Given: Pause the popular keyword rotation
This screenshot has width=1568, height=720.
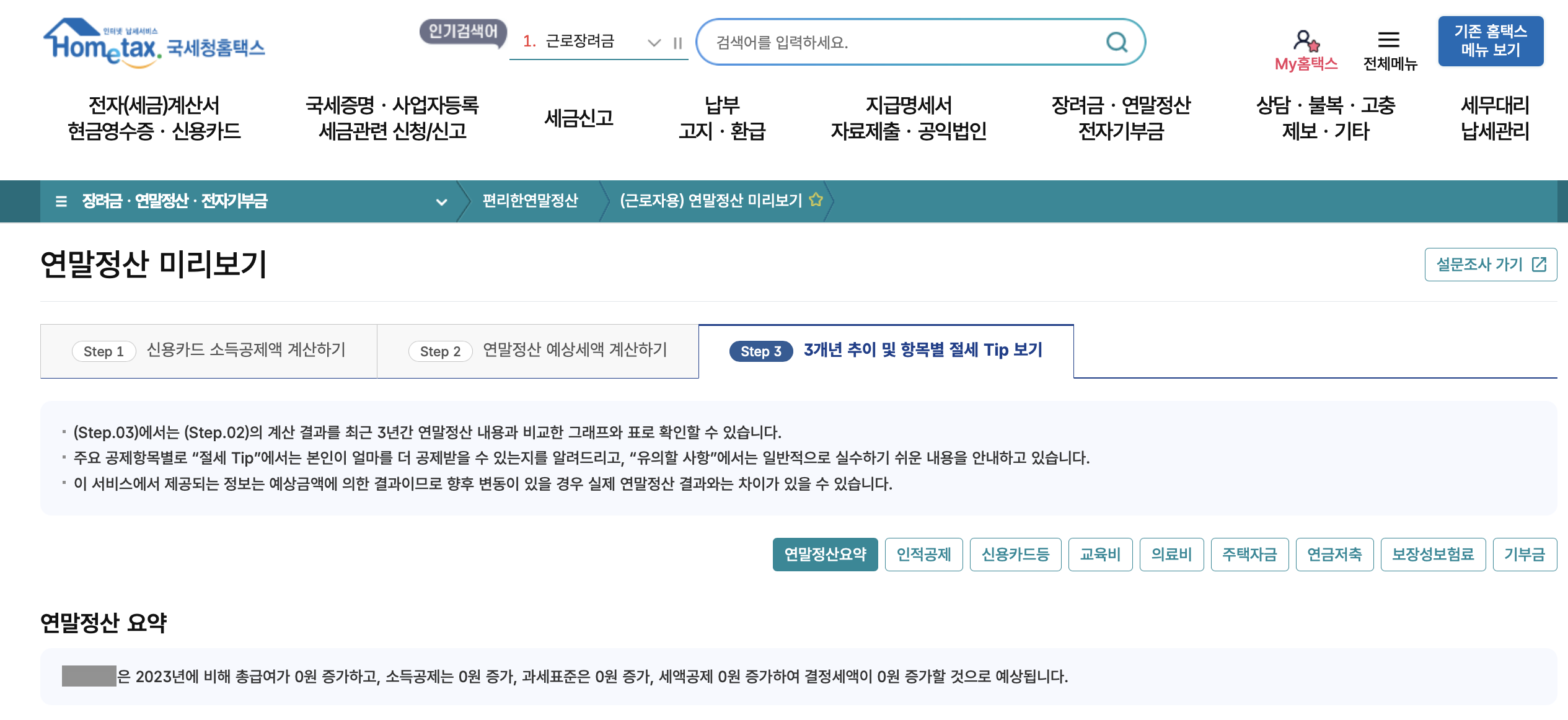Looking at the screenshot, I should point(677,43).
